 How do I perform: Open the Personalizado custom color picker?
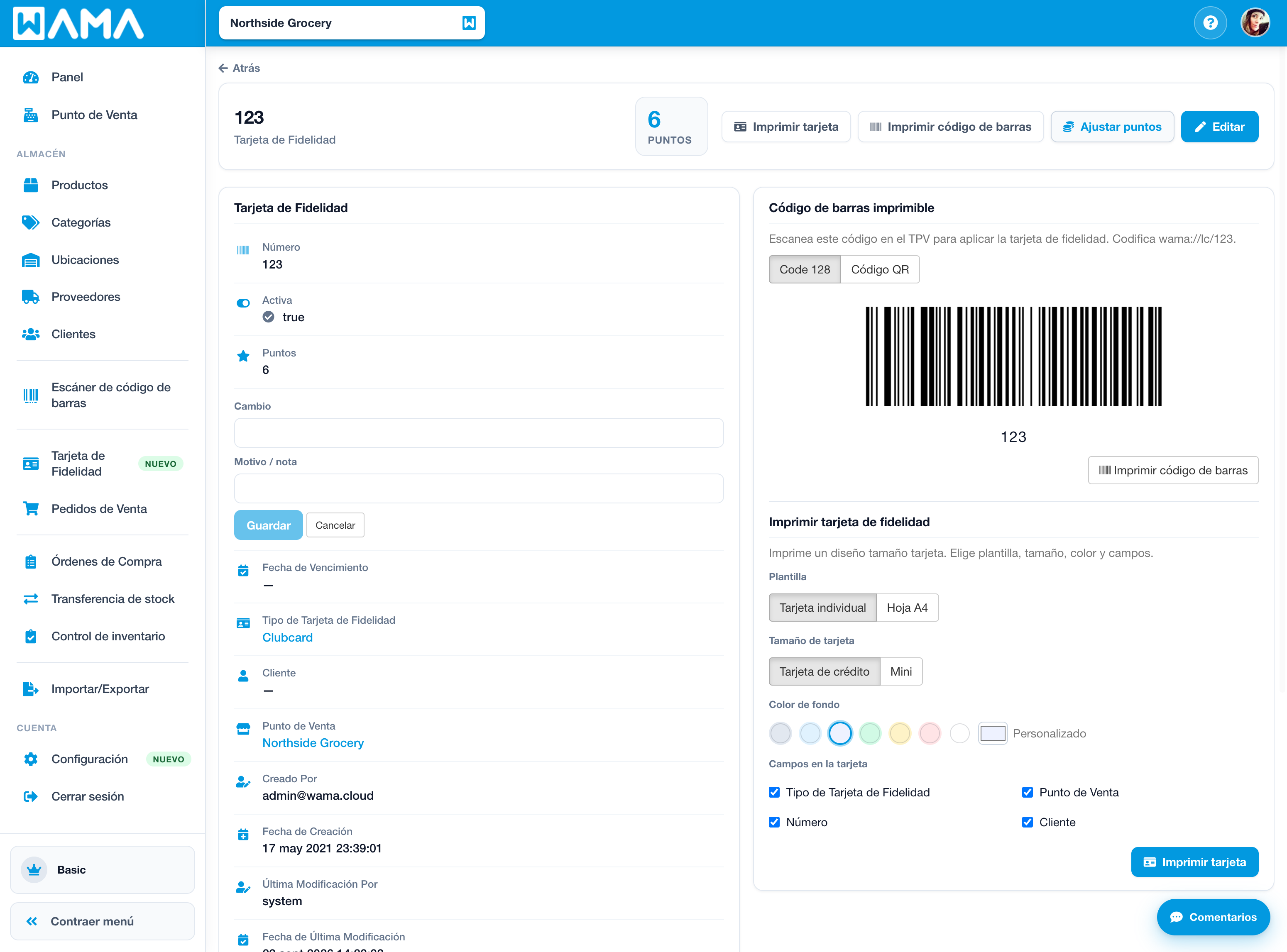993,734
